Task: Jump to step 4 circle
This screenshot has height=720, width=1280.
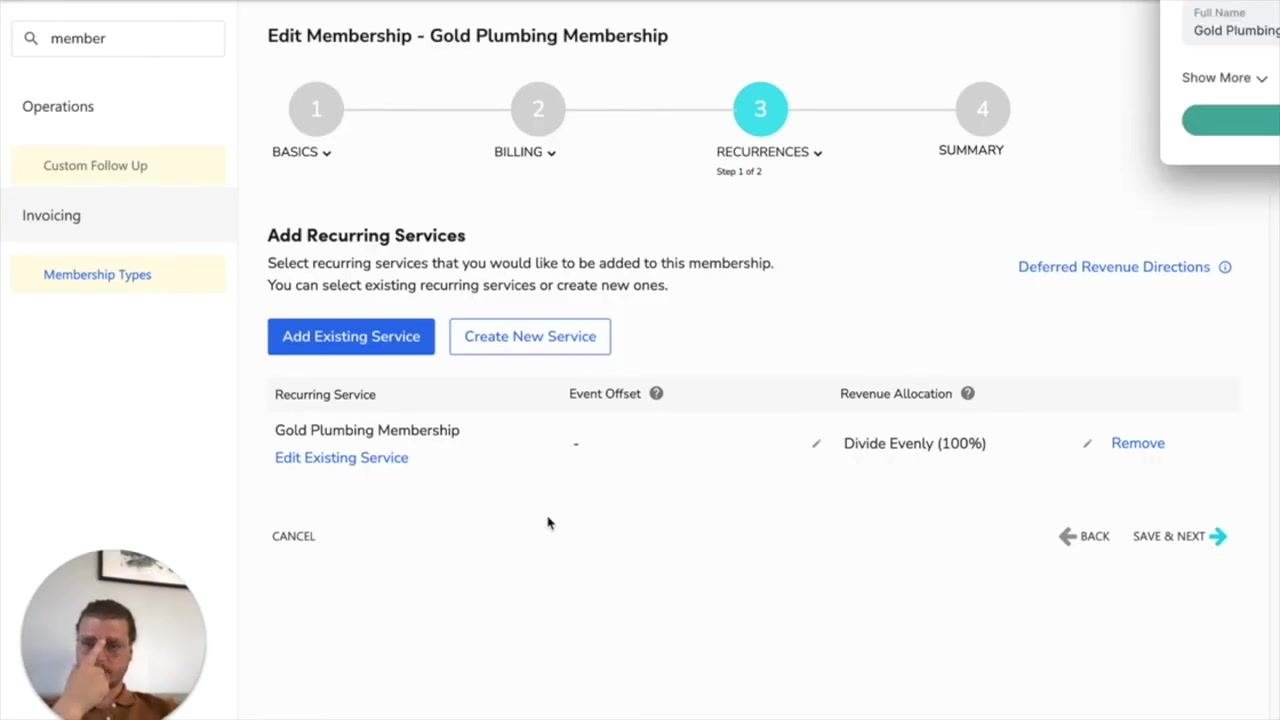Action: 982,109
